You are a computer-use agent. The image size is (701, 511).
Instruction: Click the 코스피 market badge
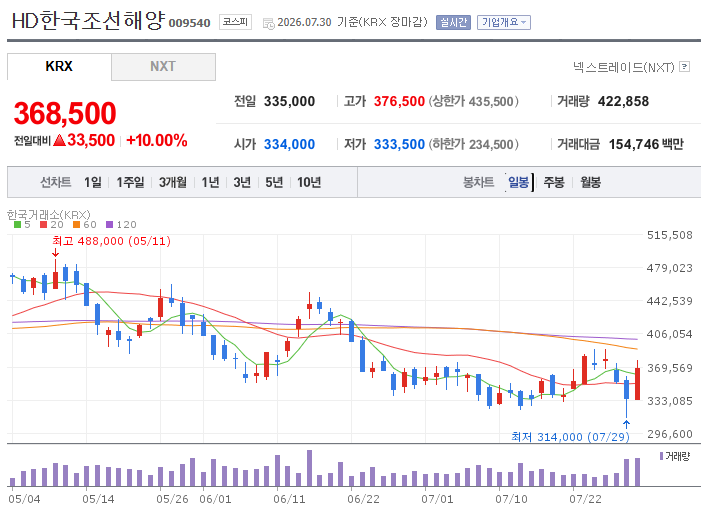(x=235, y=22)
